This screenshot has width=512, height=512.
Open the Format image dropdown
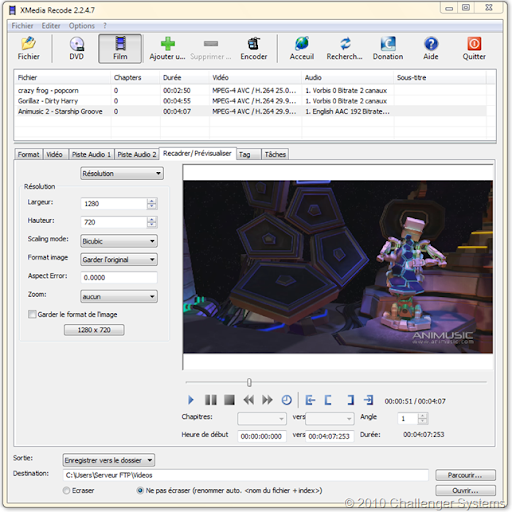coord(119,259)
